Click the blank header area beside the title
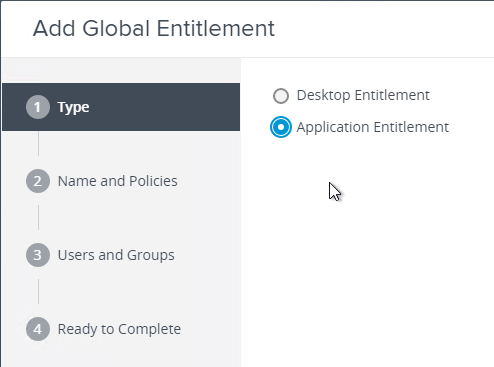Screen dimensions: 494x367 tap(383, 29)
